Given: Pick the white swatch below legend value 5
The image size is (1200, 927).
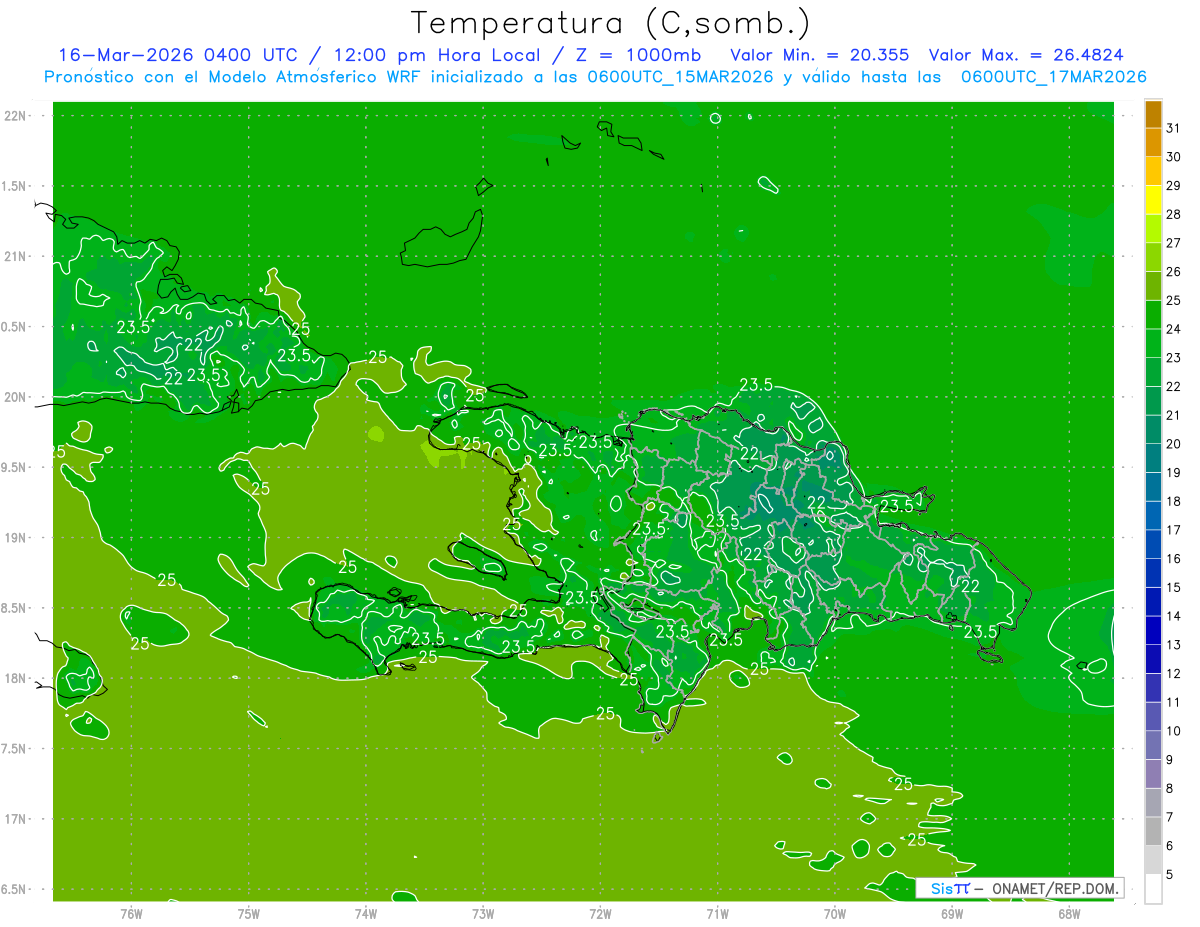Looking at the screenshot, I should pyautogui.click(x=1153, y=889).
